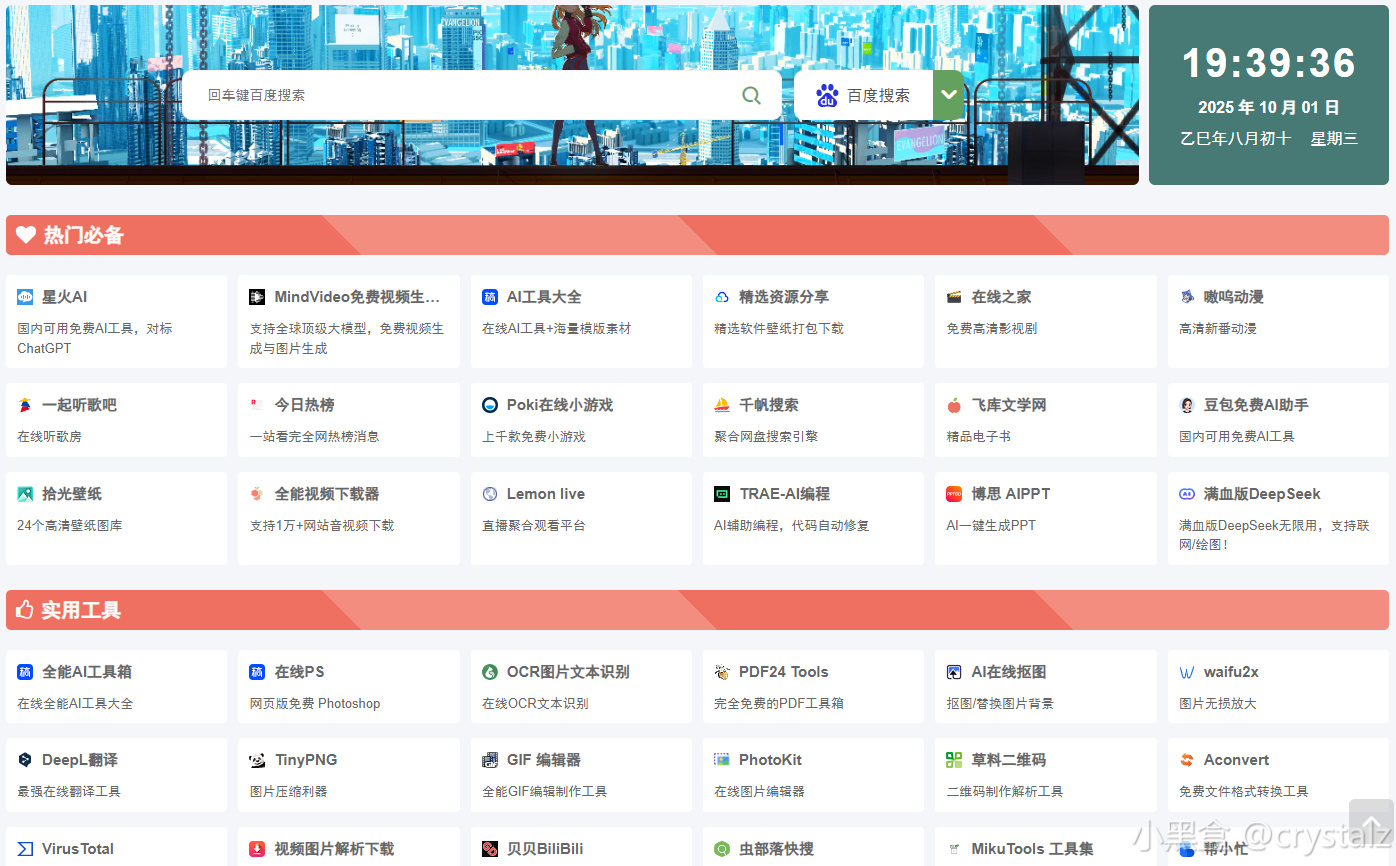Open the search engine dropdown arrow

[x=948, y=95]
